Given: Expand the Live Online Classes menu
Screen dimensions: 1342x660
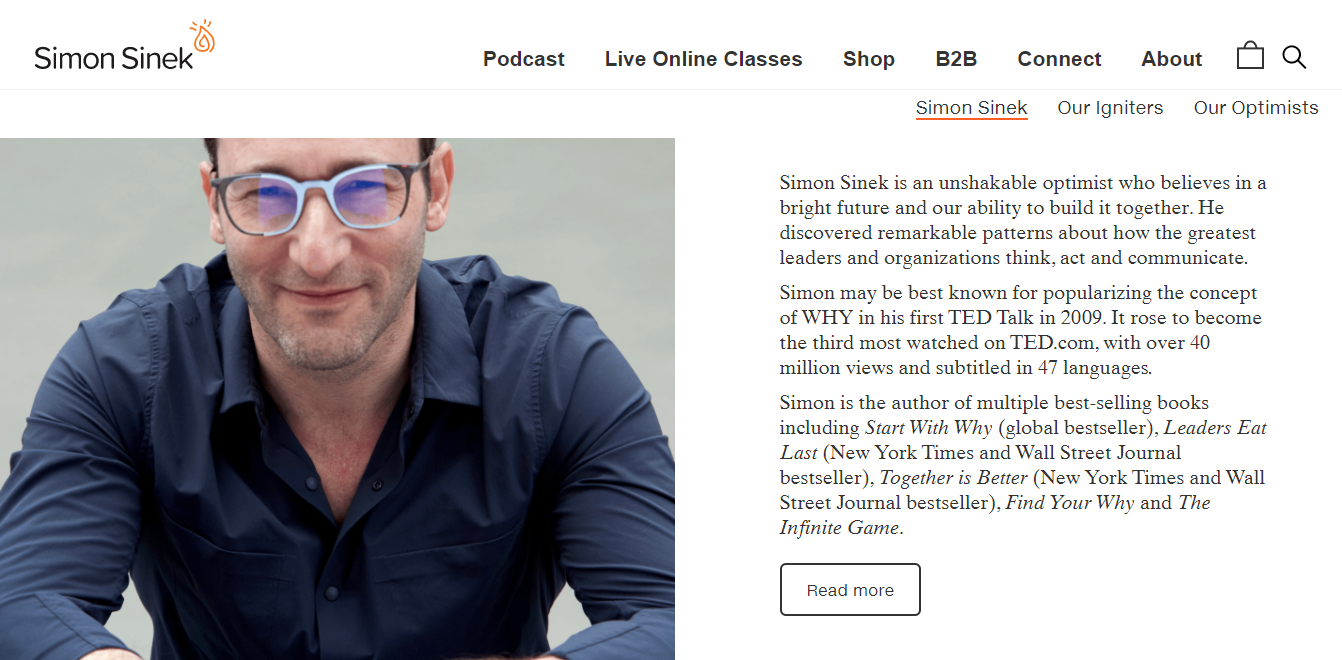Looking at the screenshot, I should coord(703,59).
